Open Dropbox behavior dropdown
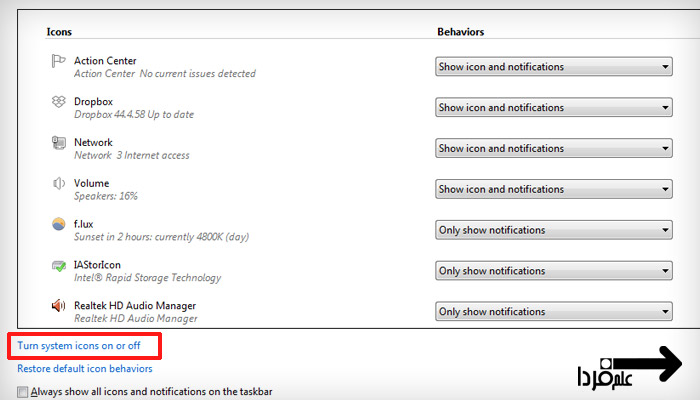 point(553,108)
